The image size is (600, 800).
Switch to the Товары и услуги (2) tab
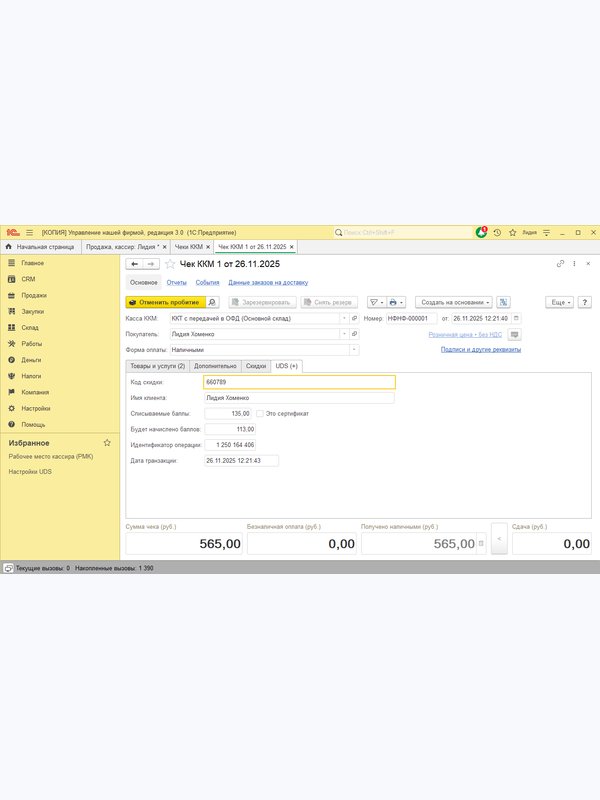158,366
